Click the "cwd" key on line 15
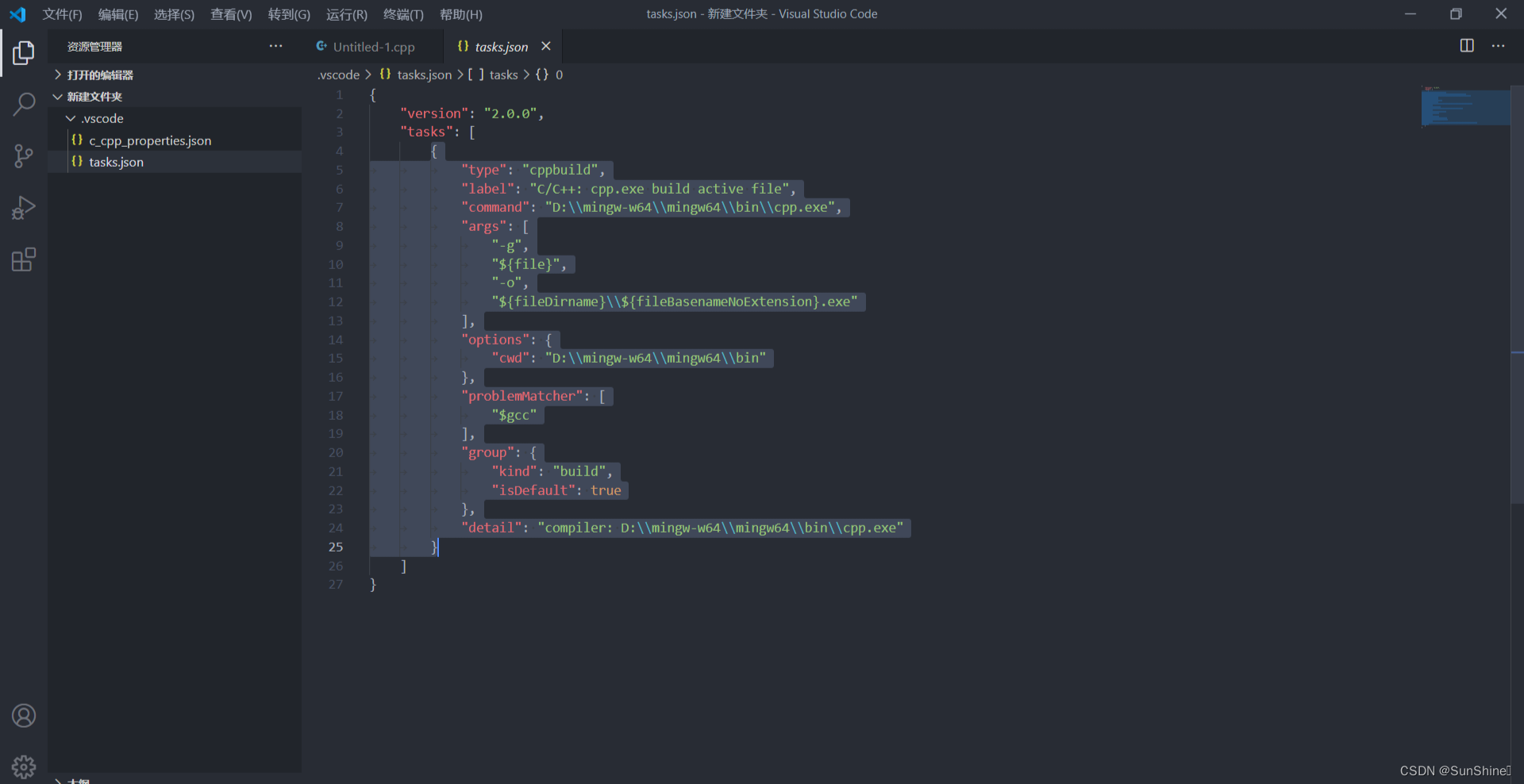 click(510, 358)
